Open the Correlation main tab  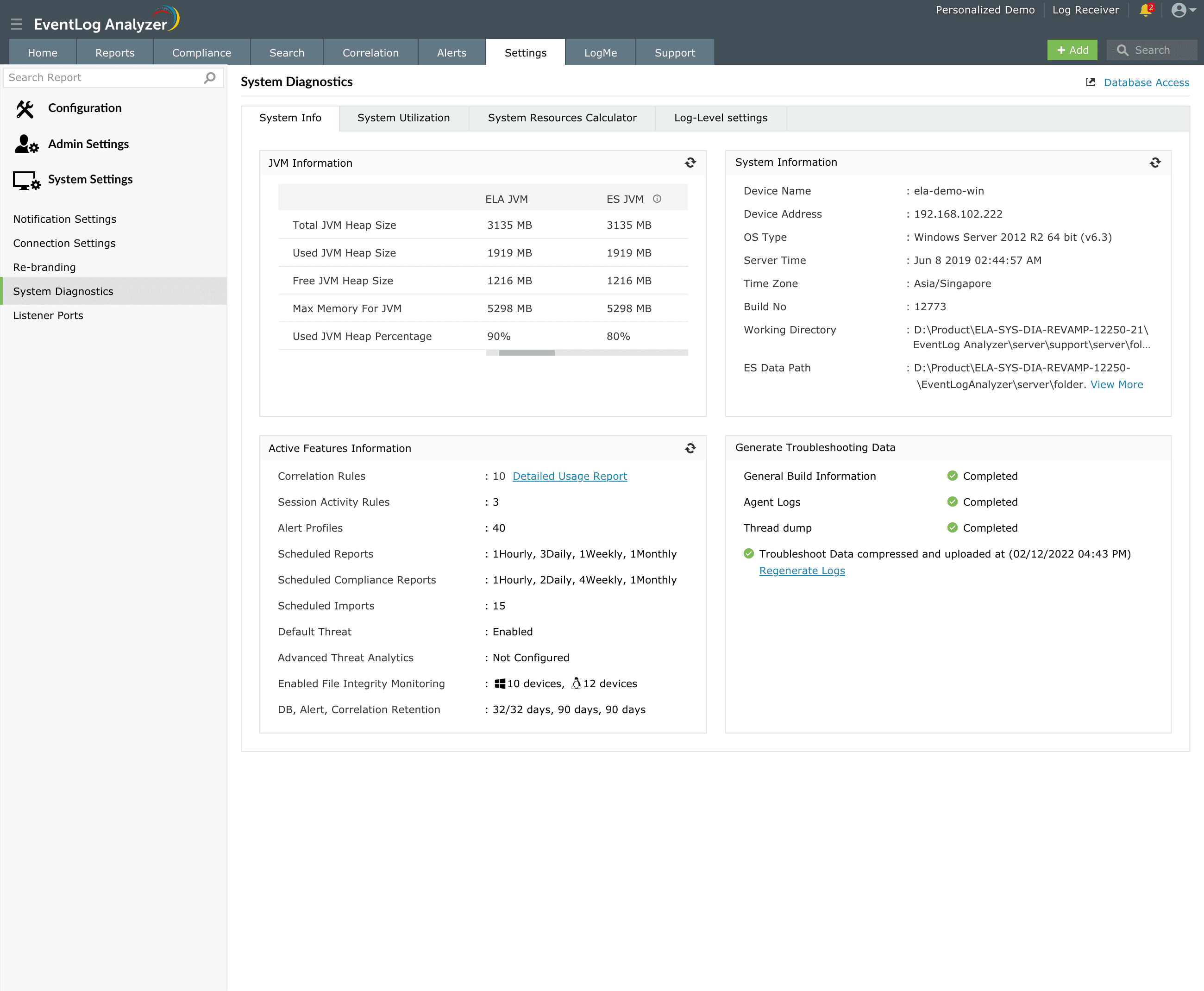tap(370, 52)
